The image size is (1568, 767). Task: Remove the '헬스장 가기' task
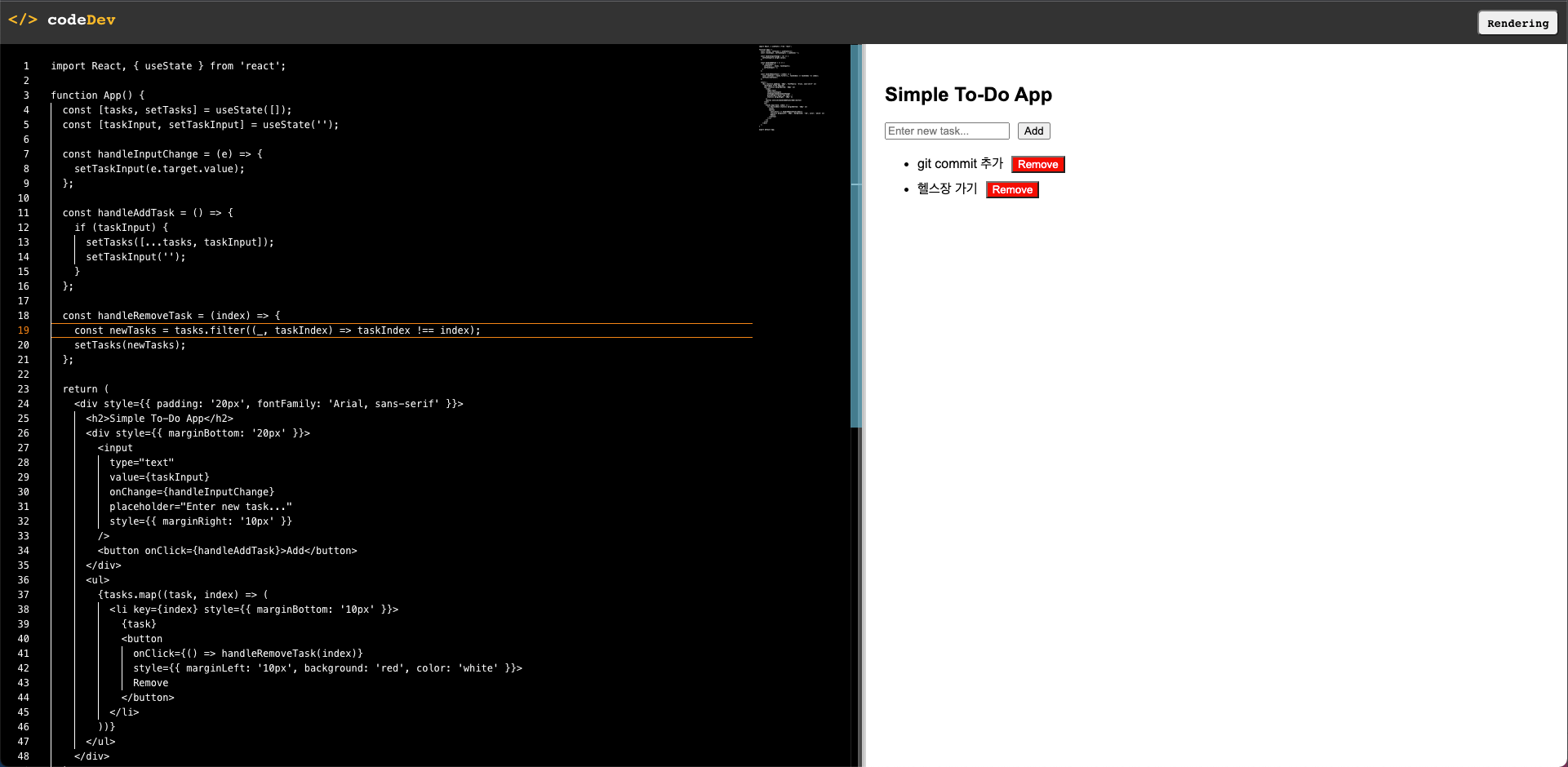[1011, 189]
